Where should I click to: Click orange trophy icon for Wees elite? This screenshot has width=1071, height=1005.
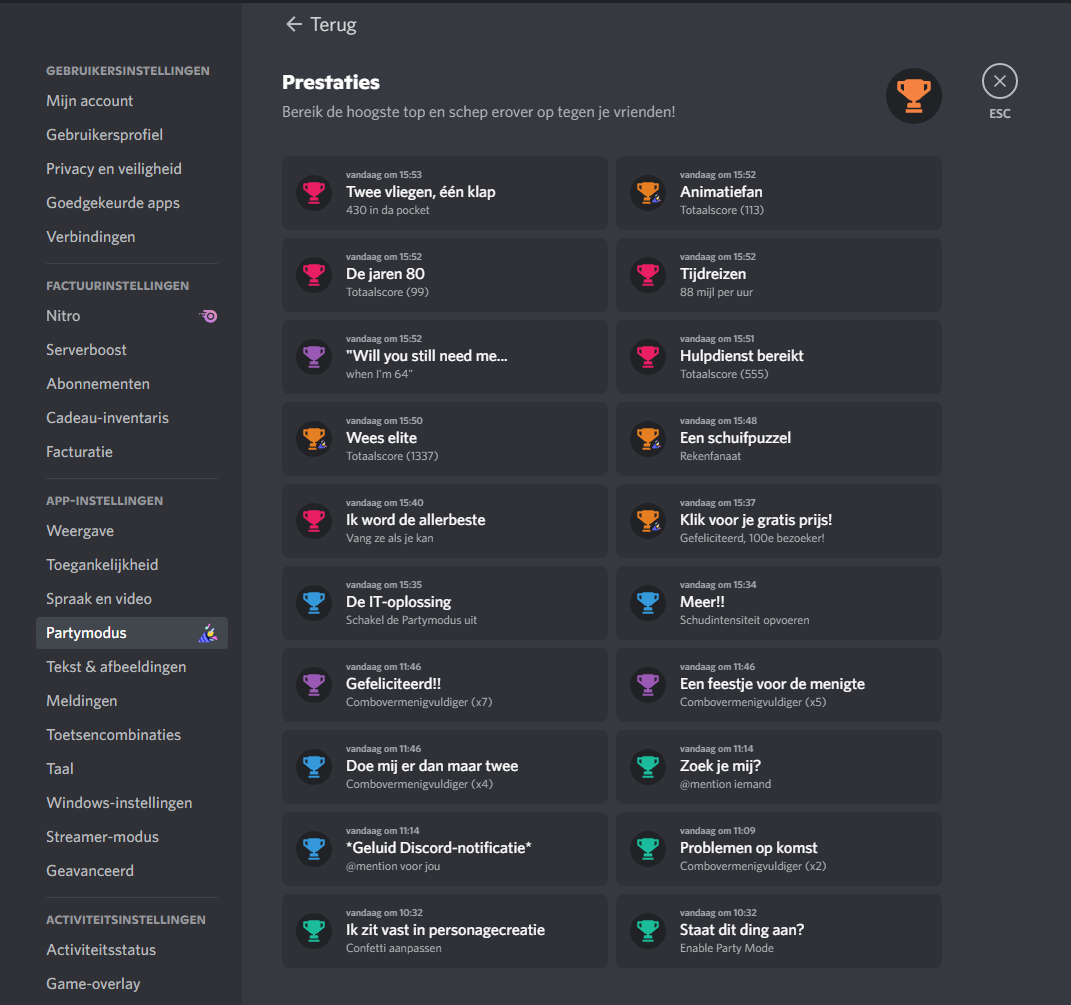[314, 438]
